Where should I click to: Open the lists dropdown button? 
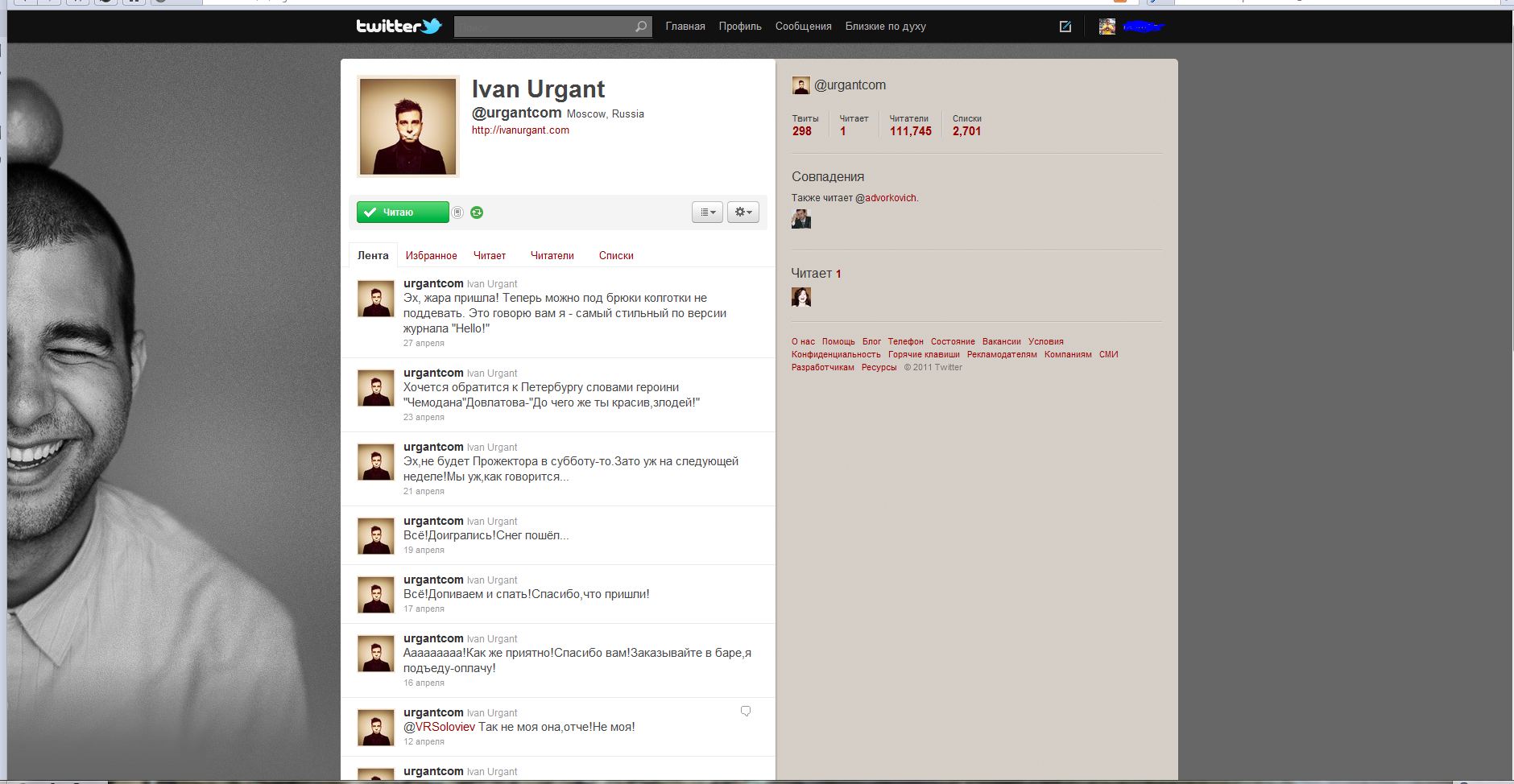(707, 213)
